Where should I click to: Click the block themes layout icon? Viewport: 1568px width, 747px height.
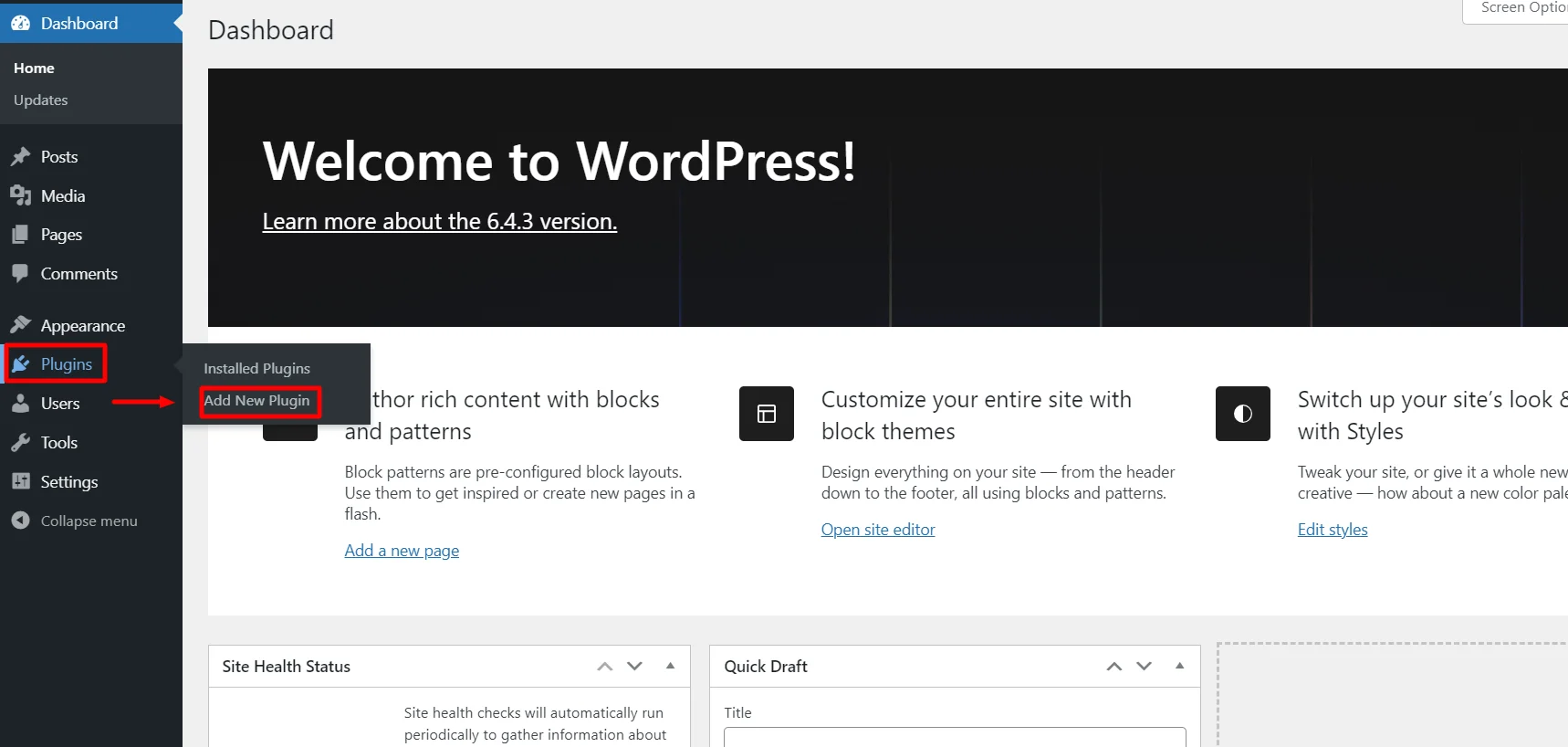767,414
